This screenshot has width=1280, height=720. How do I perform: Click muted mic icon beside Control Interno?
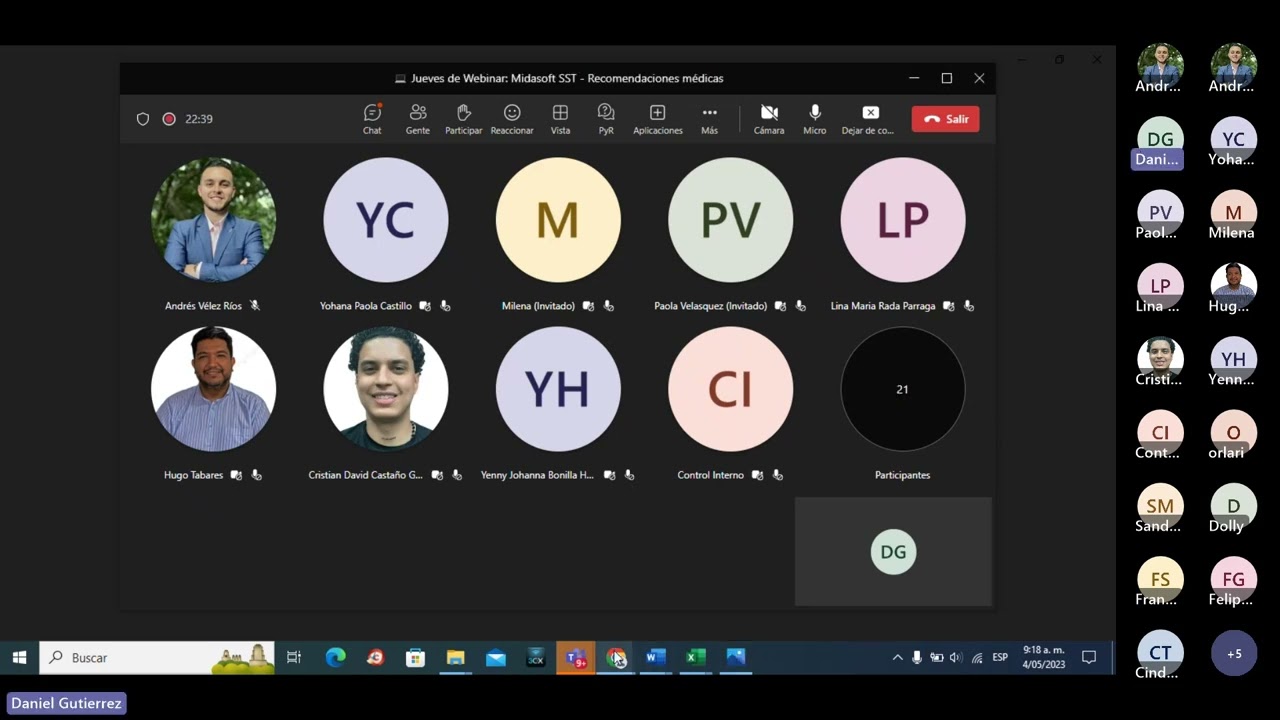pos(777,475)
